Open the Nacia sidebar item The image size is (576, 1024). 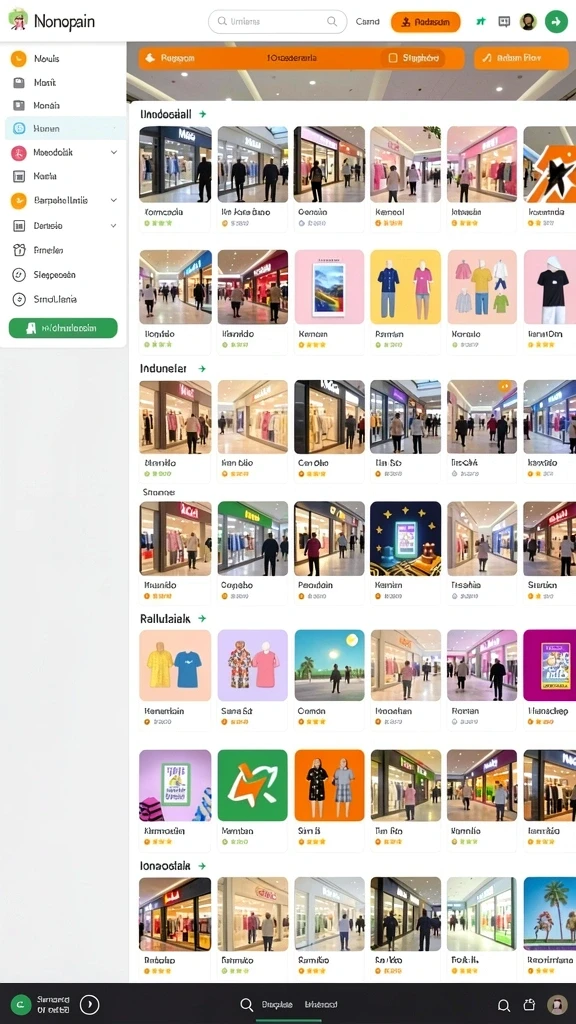point(65,176)
